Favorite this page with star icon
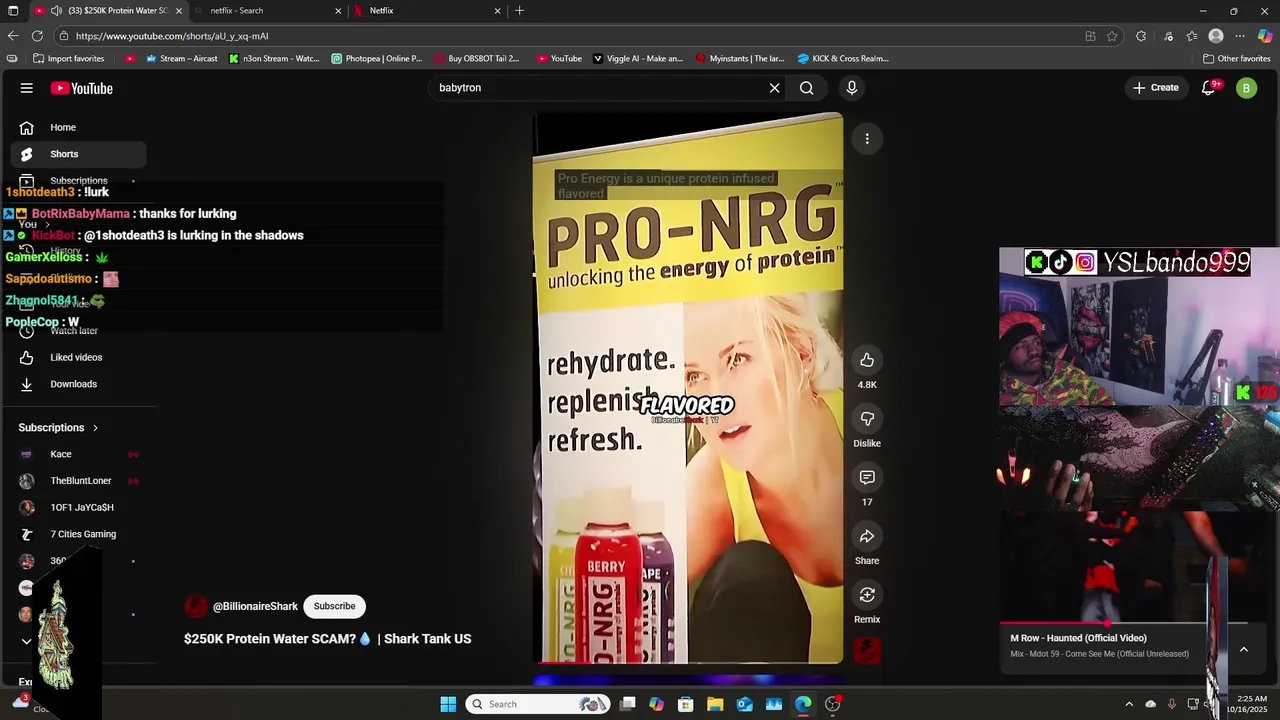Screen dimensions: 1280x720 (1112, 36)
